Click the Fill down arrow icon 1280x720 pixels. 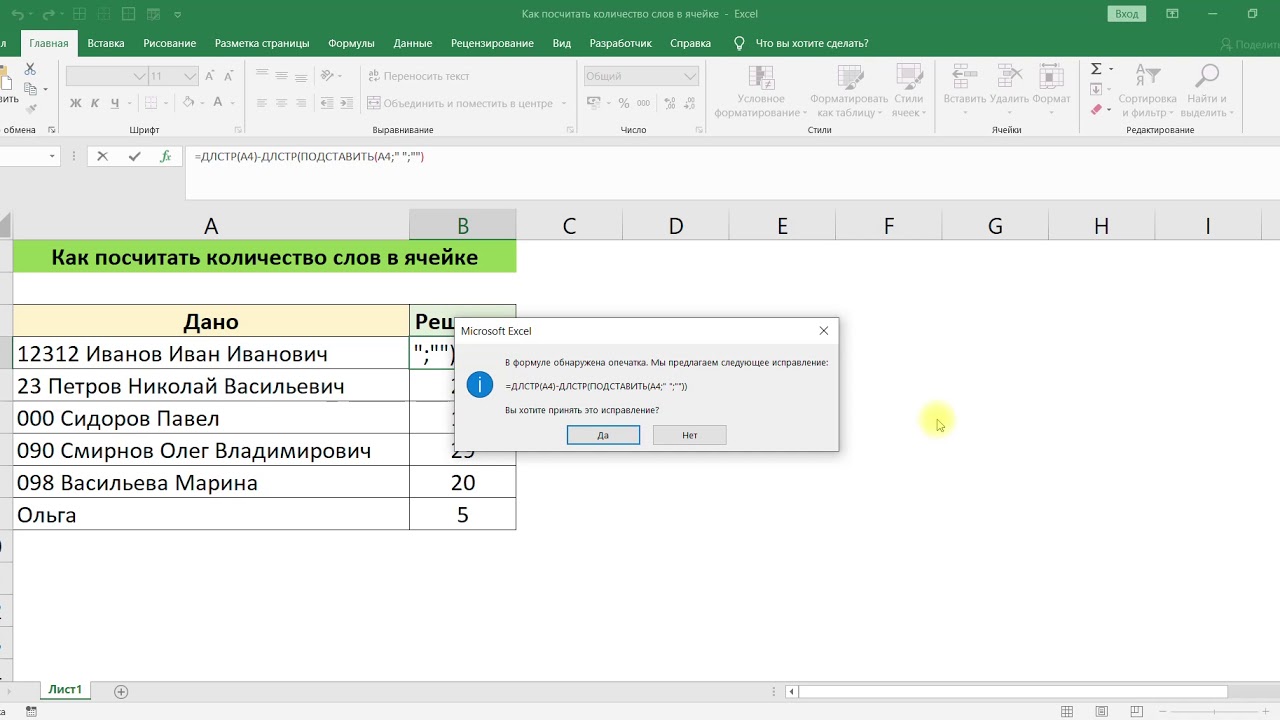pos(1096,90)
